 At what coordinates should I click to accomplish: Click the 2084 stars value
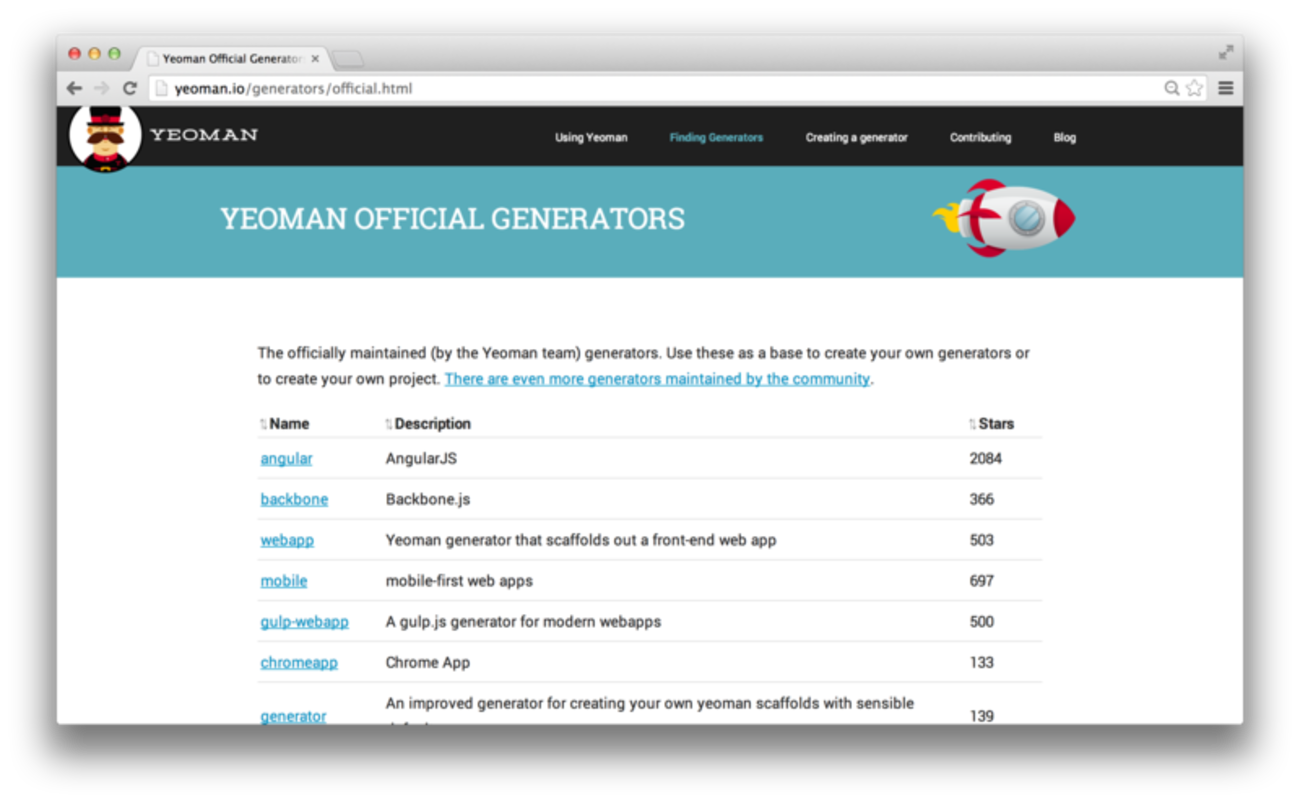[x=986, y=459]
